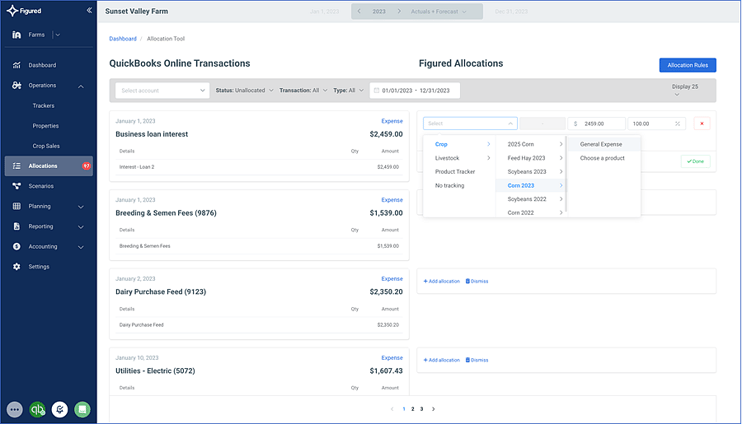742x424 pixels.
Task: Select Feed Hay 2023 crop
Action: 531,158
